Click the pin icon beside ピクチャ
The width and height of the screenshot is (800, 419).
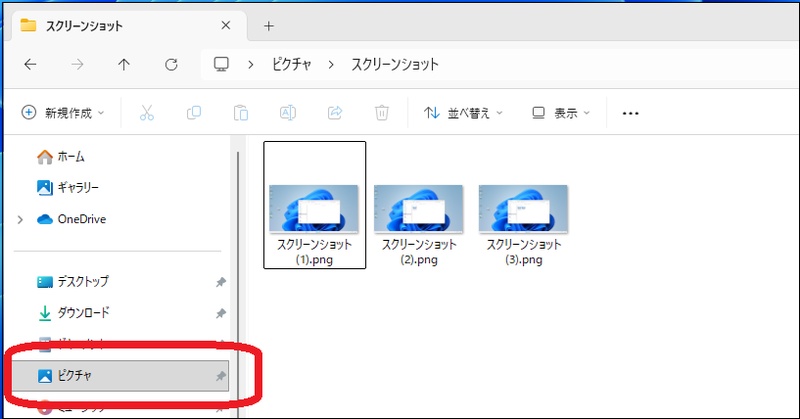point(220,377)
